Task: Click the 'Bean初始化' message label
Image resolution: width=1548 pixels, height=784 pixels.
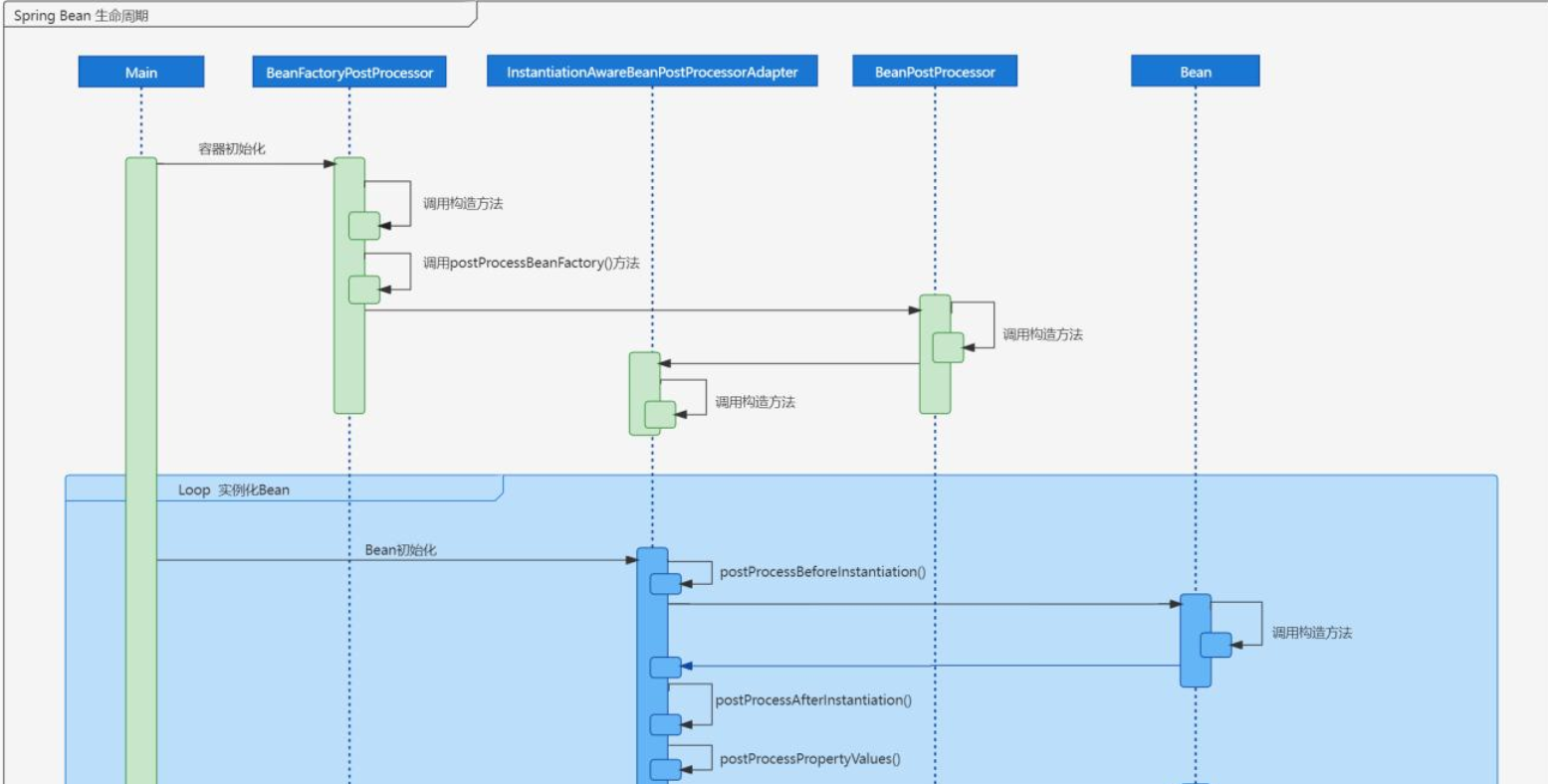Action: [x=400, y=549]
